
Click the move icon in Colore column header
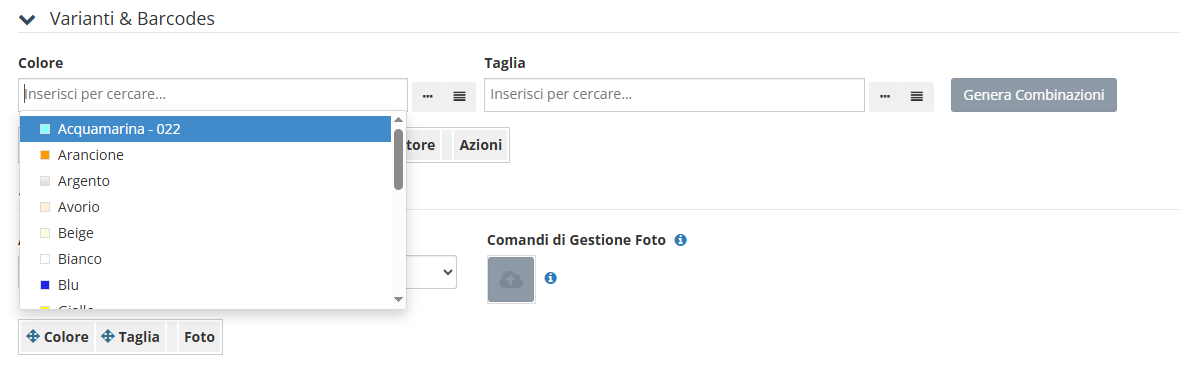(x=32, y=337)
